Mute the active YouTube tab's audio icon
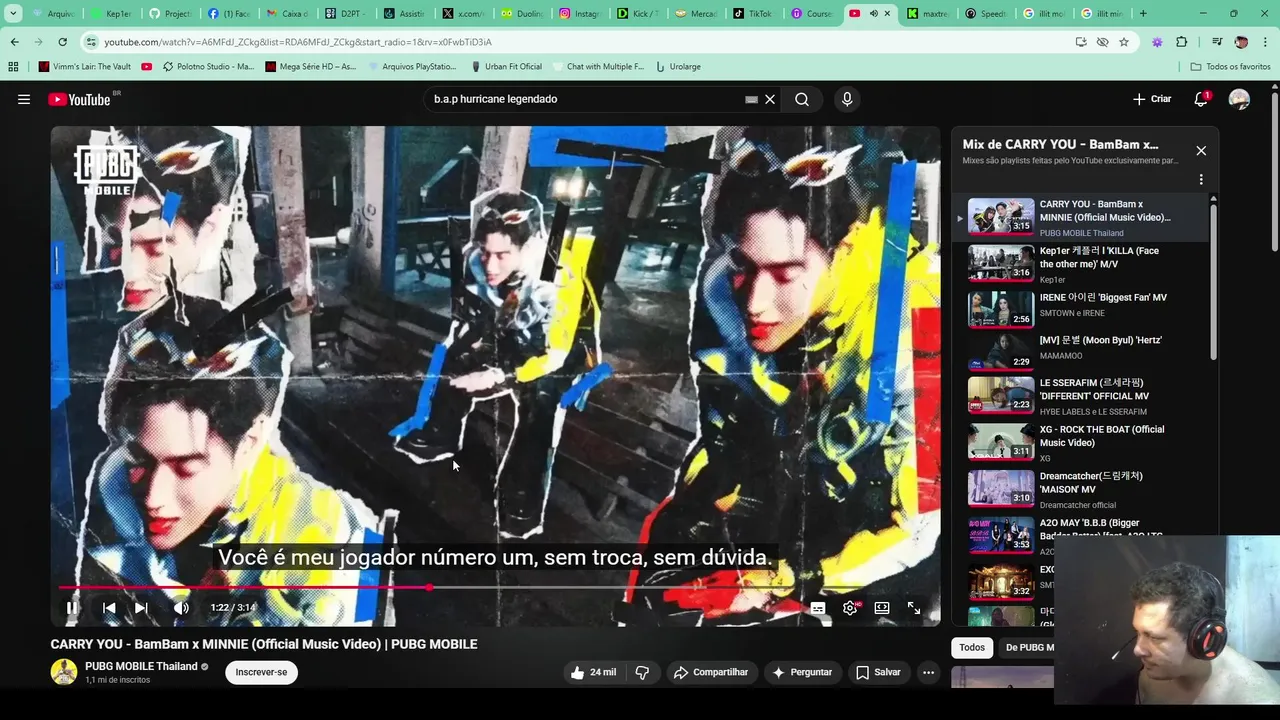The height and width of the screenshot is (720, 1280). click(873, 14)
